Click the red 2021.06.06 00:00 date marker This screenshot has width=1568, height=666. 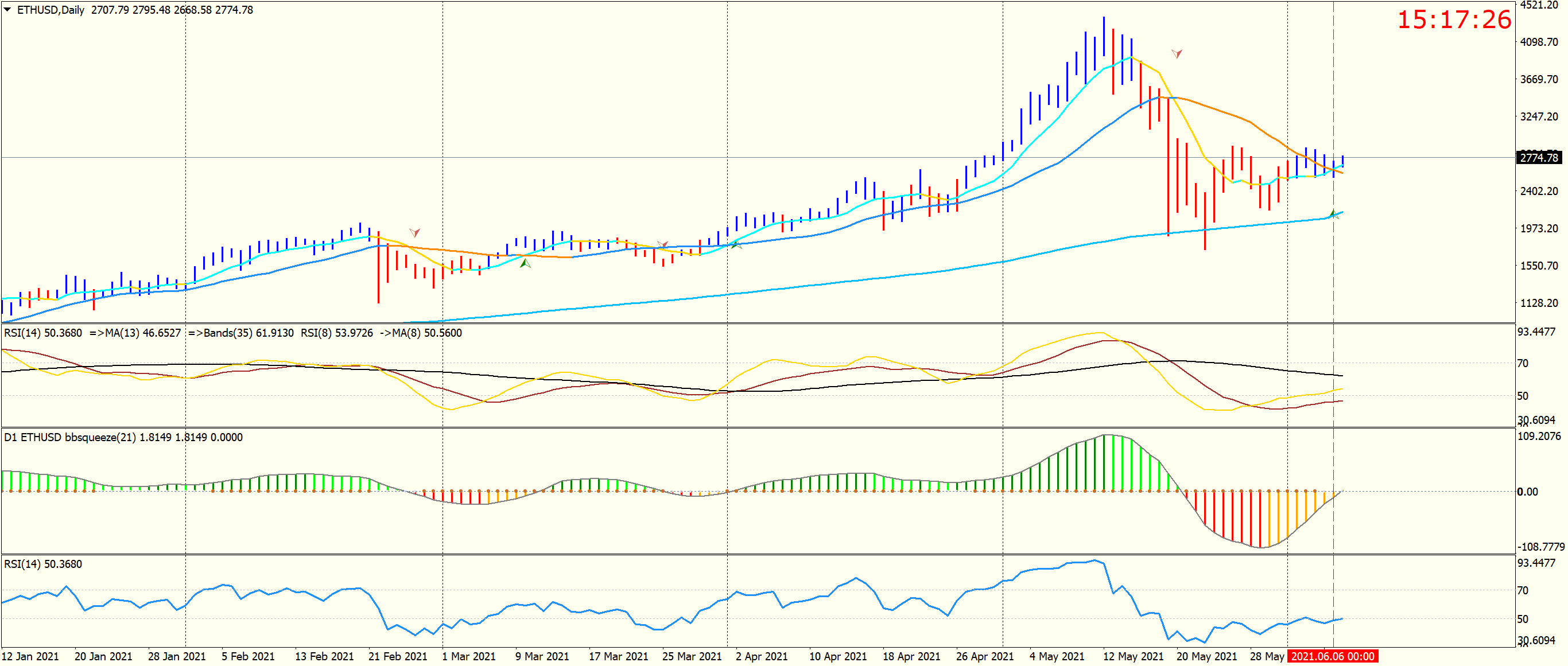tap(1333, 656)
